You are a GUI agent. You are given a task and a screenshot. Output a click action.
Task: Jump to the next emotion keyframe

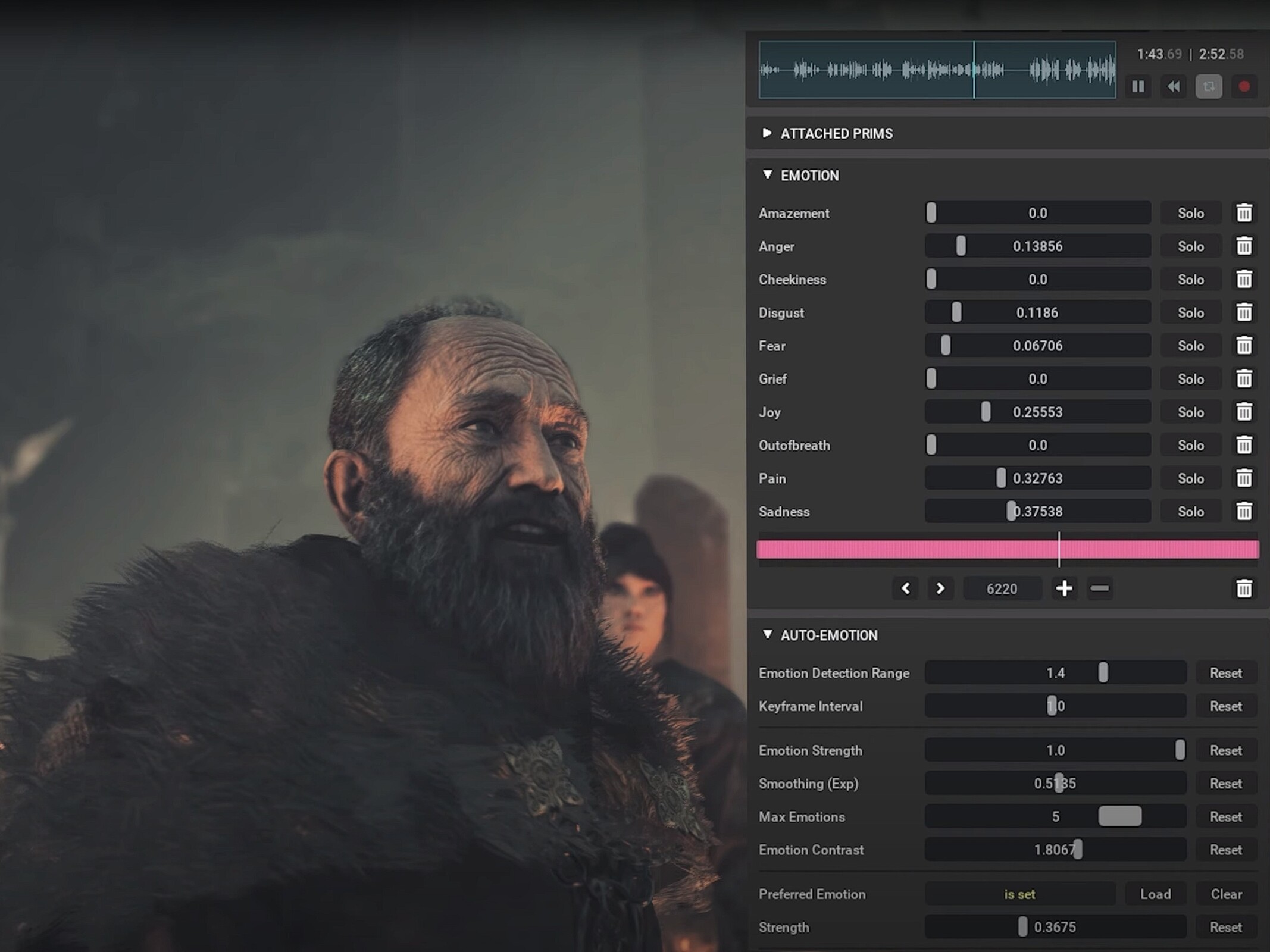click(940, 588)
